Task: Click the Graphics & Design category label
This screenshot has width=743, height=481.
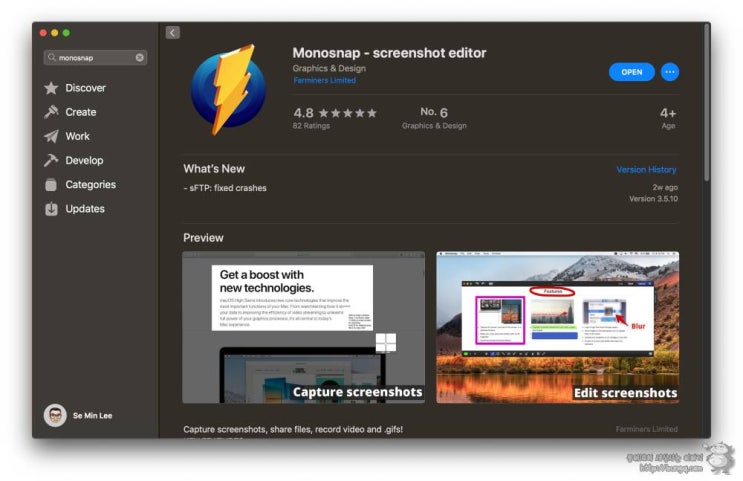Action: coord(329,68)
